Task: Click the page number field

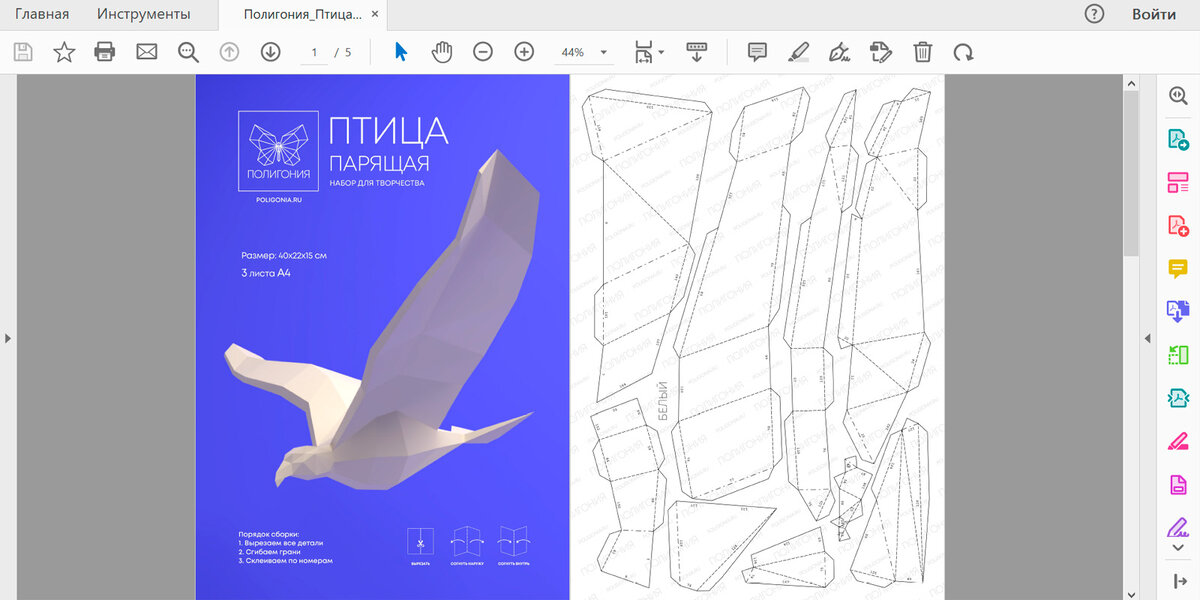Action: (x=314, y=52)
